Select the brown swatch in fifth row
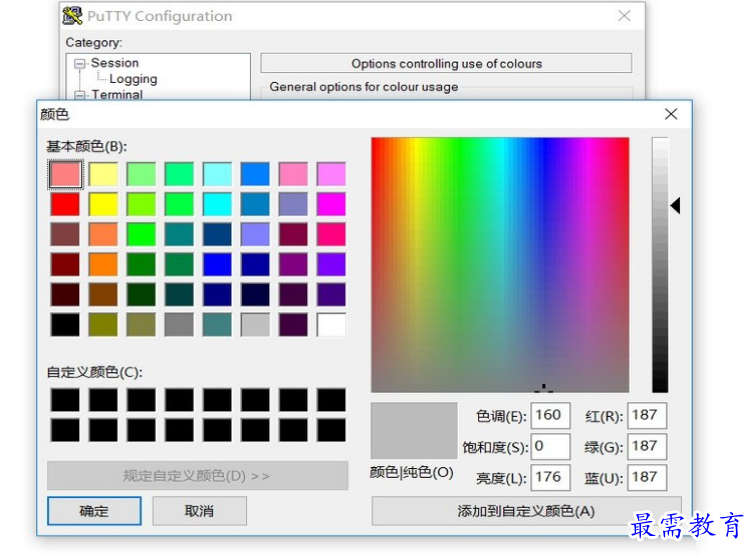The width and height of the screenshot is (752, 557). (x=103, y=295)
